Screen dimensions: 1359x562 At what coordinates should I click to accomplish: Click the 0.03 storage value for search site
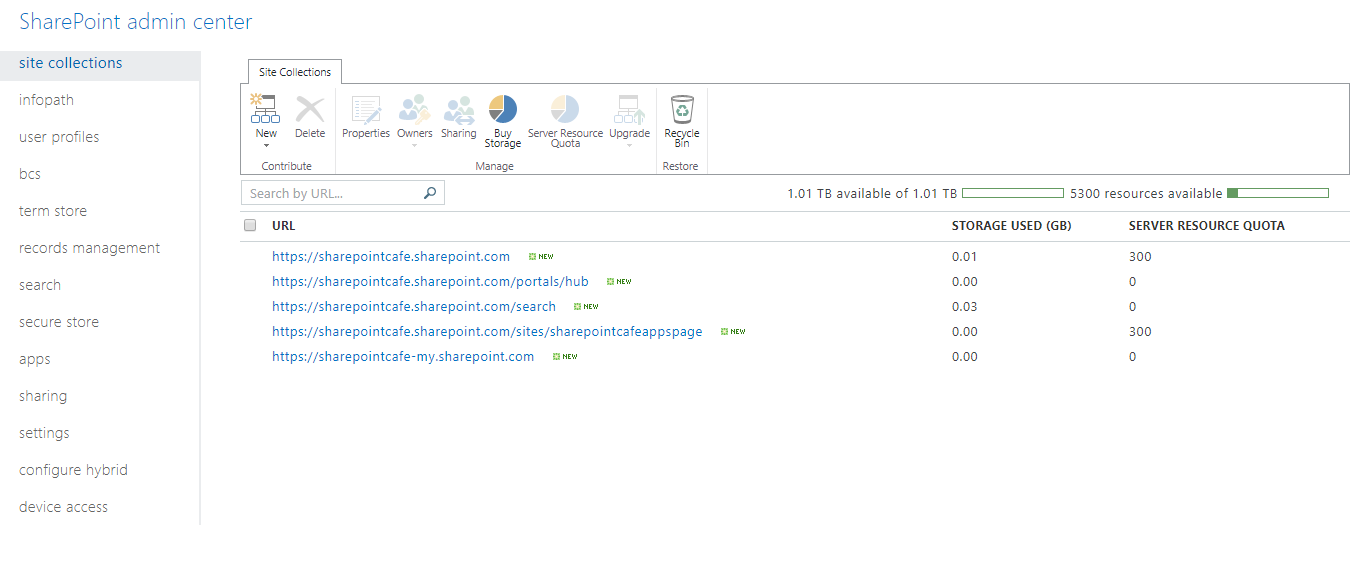(965, 307)
